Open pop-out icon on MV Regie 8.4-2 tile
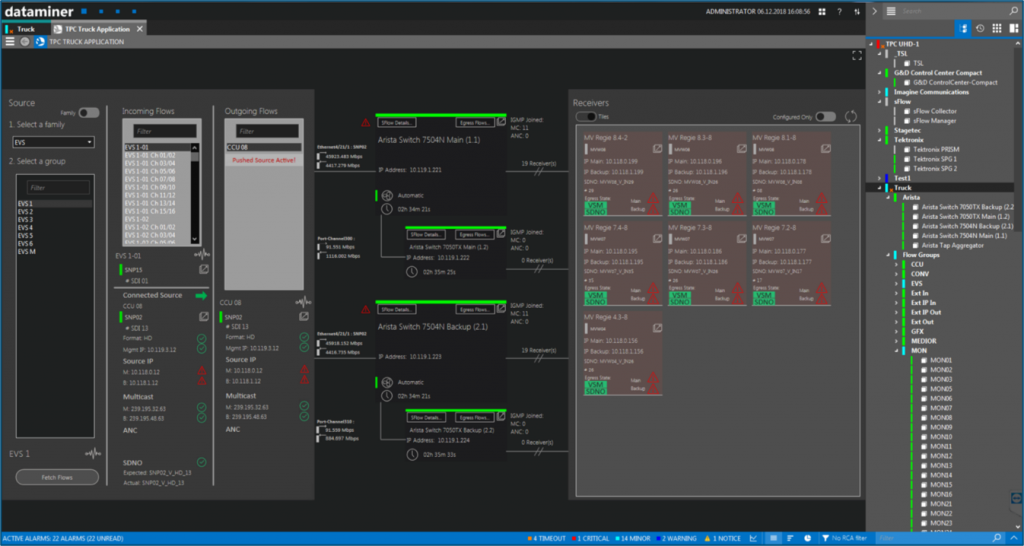The height and width of the screenshot is (546, 1024). point(658,149)
